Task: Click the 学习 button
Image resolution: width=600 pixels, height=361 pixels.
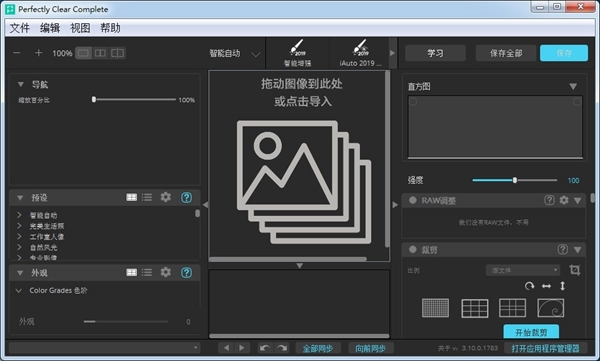Action: [x=435, y=53]
